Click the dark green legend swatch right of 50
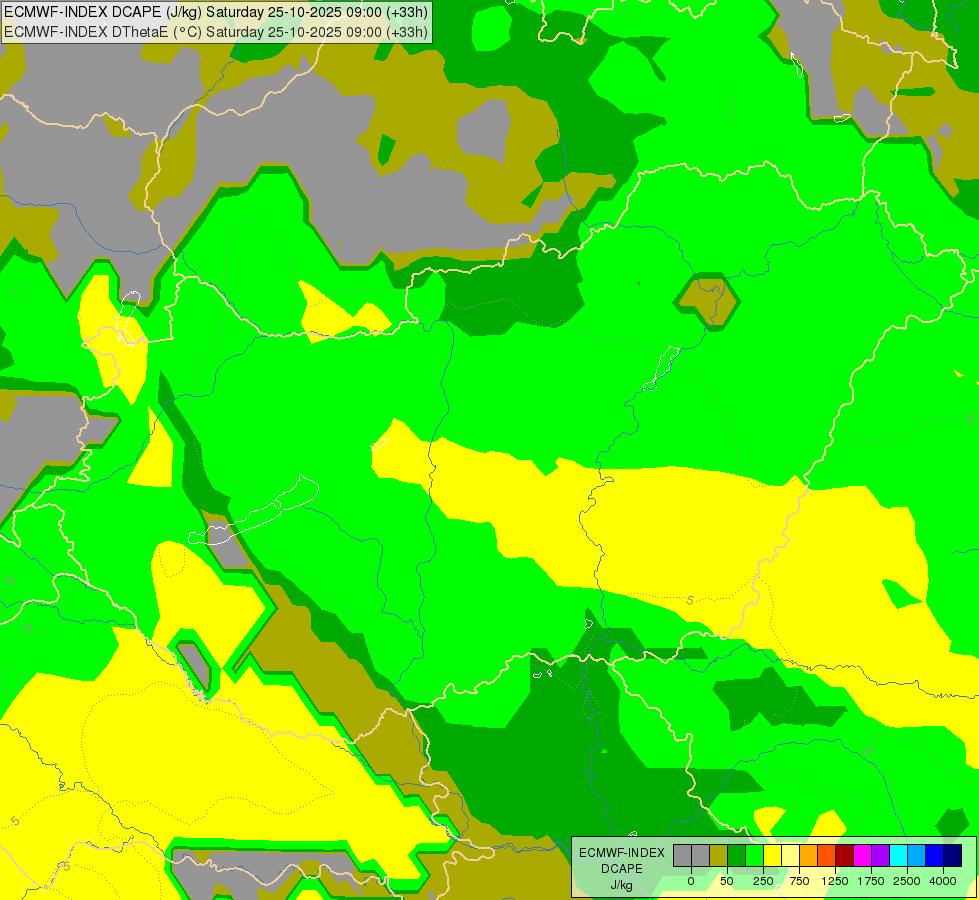Image resolution: width=979 pixels, height=900 pixels. pos(737,855)
